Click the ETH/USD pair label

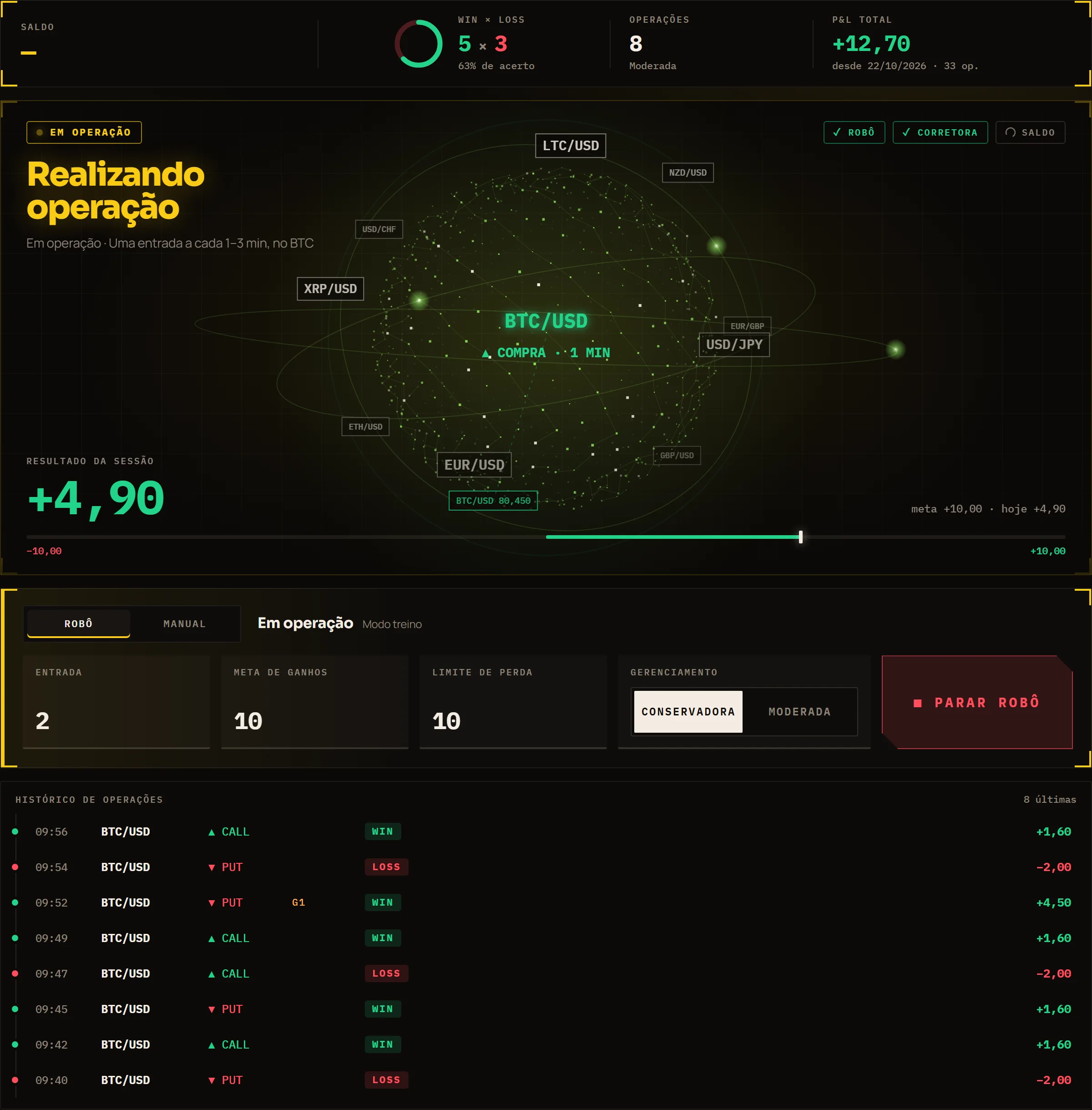(x=365, y=427)
